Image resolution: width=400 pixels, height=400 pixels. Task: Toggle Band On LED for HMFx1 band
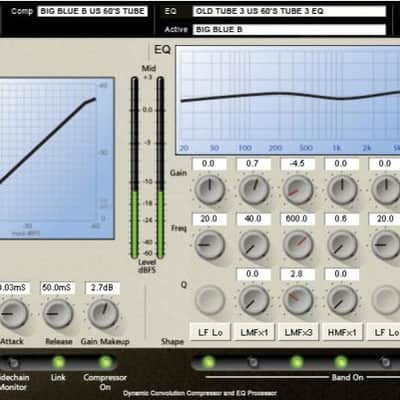tap(341, 362)
